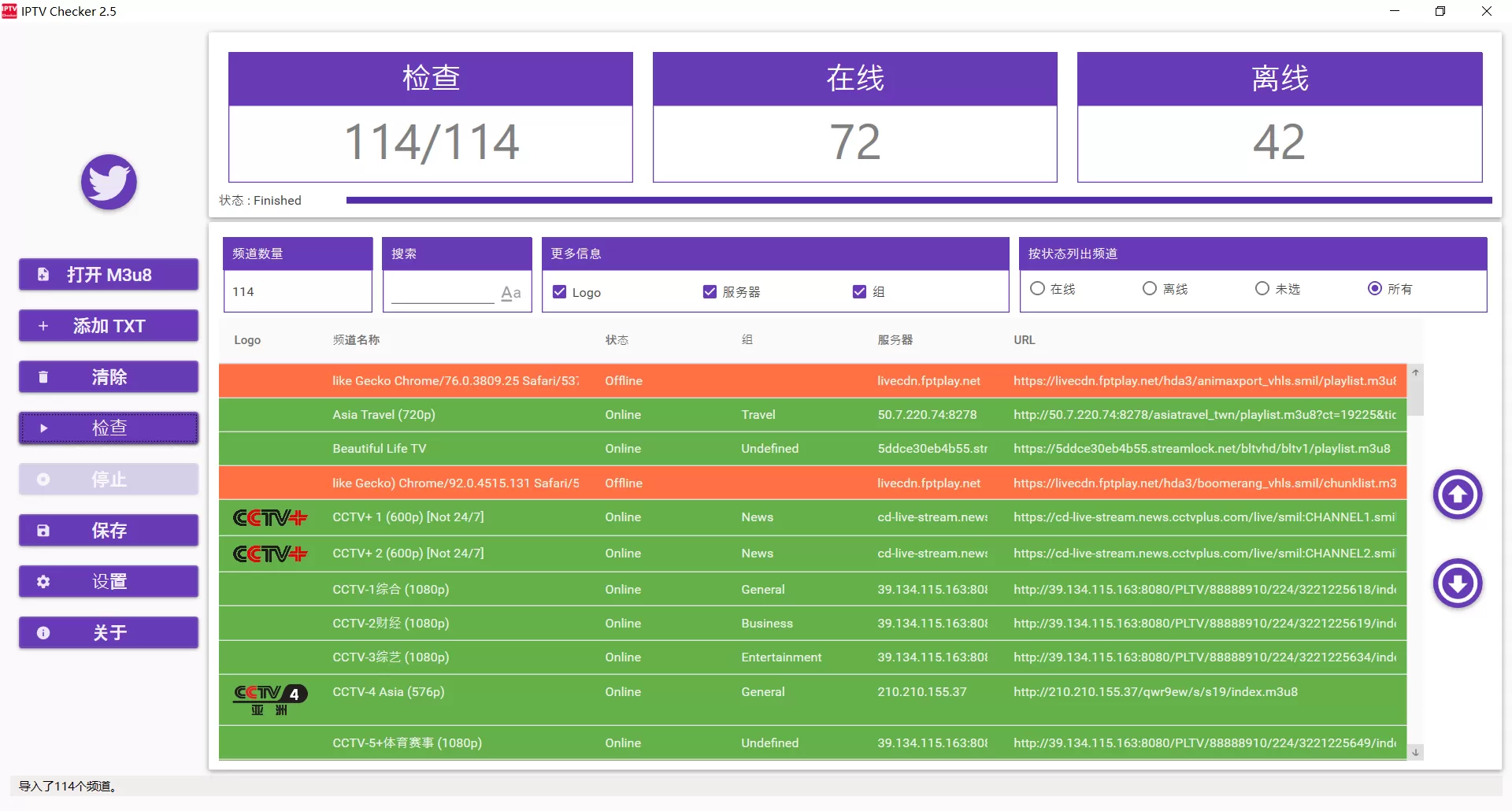Click the play icon on the 检查 button
Viewport: 1512px width, 811px height.
click(43, 428)
